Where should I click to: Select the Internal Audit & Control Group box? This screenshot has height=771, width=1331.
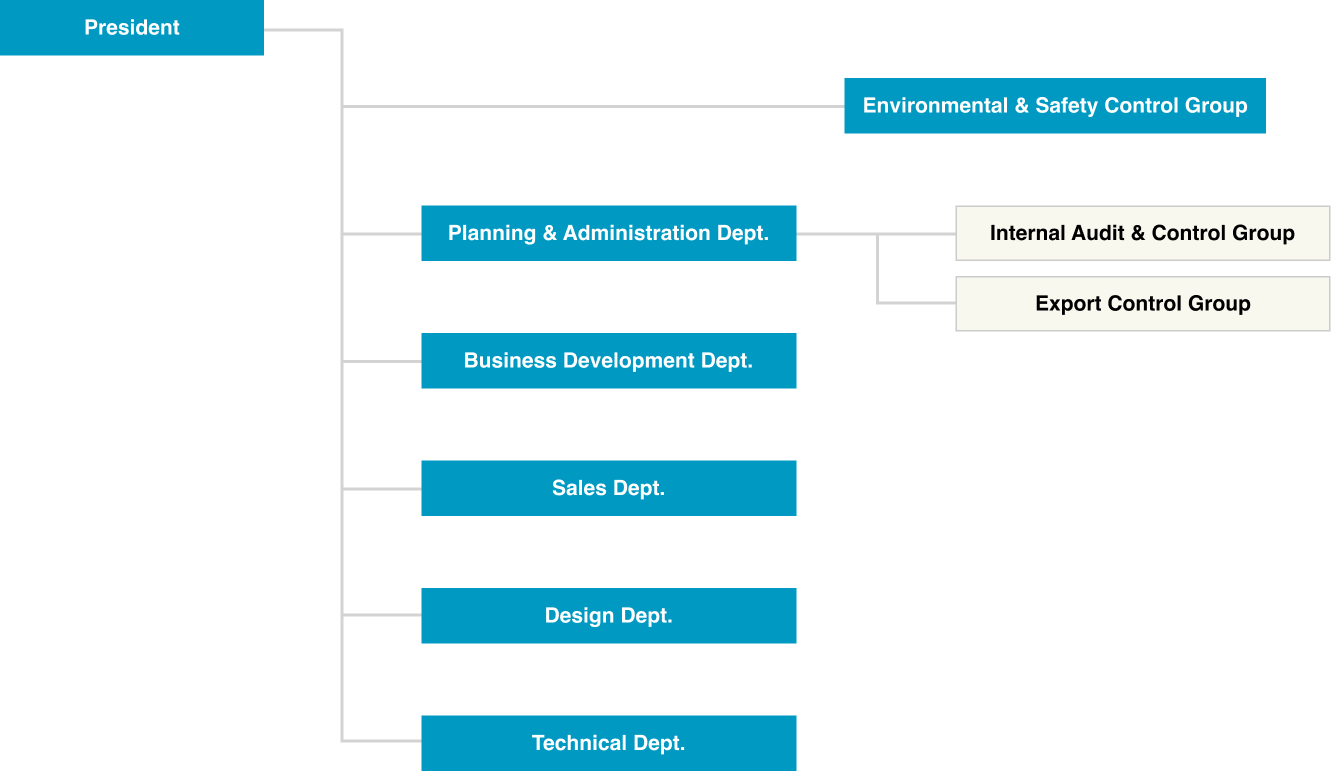click(1142, 233)
